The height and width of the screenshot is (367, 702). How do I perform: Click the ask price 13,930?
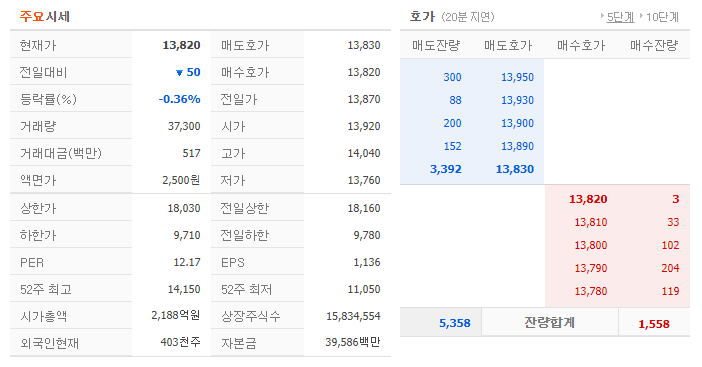tap(518, 100)
